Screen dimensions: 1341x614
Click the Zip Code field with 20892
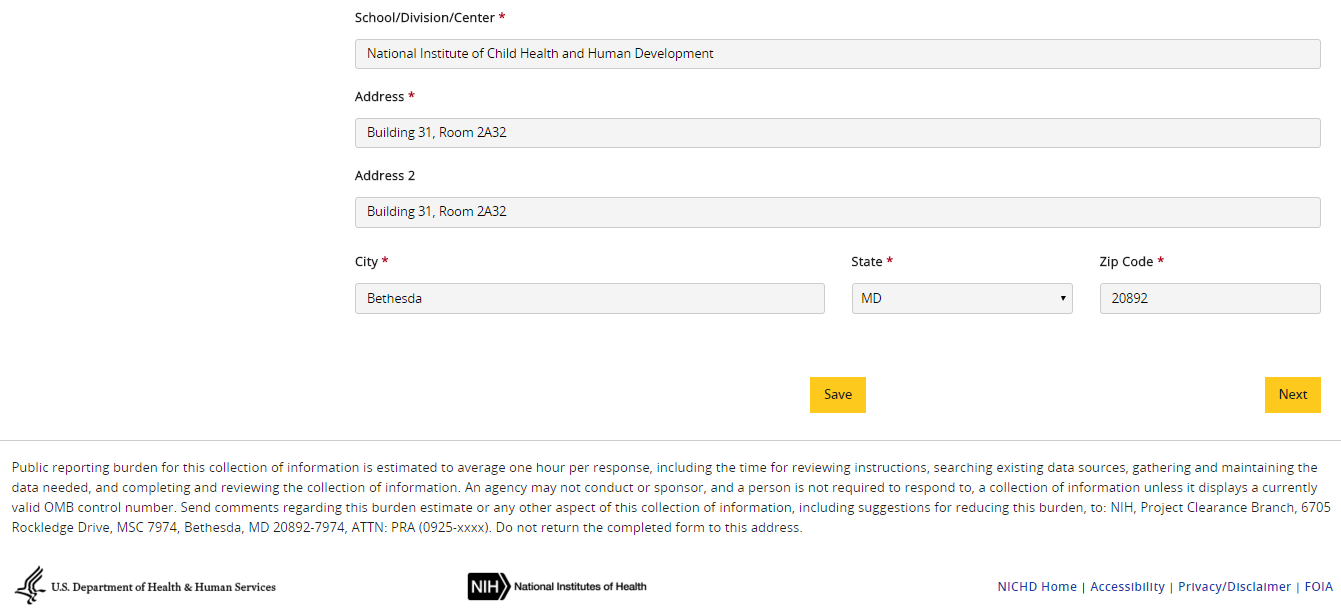coord(1209,298)
